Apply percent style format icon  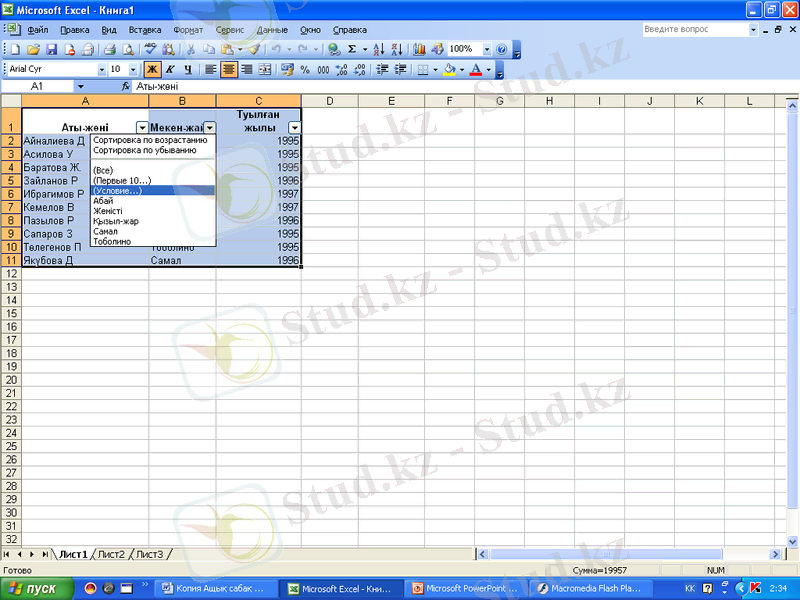(x=306, y=70)
